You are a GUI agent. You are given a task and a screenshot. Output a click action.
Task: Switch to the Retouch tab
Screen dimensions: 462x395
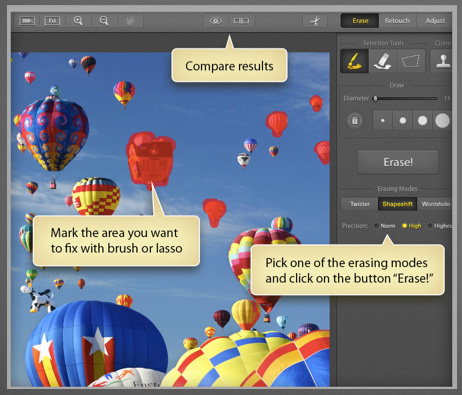pos(397,21)
